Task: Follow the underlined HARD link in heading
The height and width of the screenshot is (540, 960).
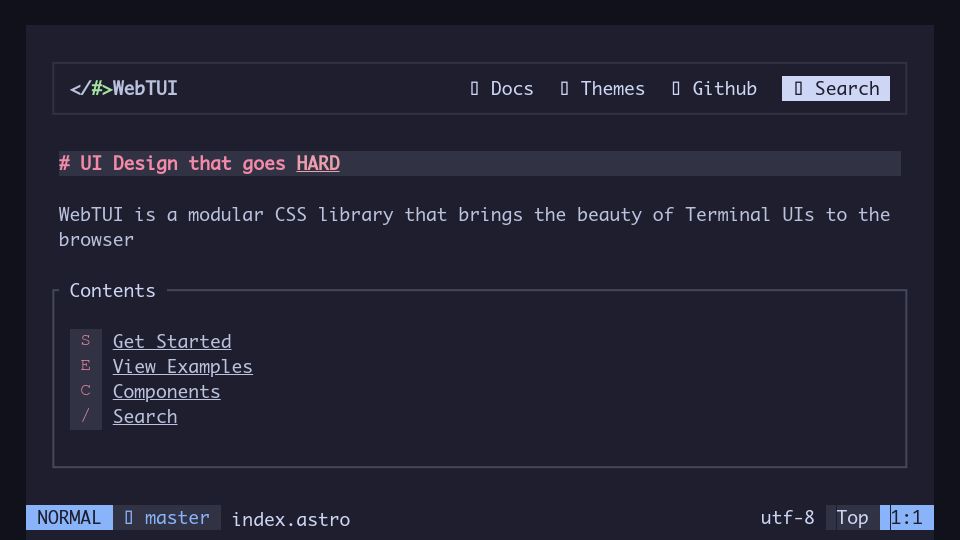Action: (318, 163)
